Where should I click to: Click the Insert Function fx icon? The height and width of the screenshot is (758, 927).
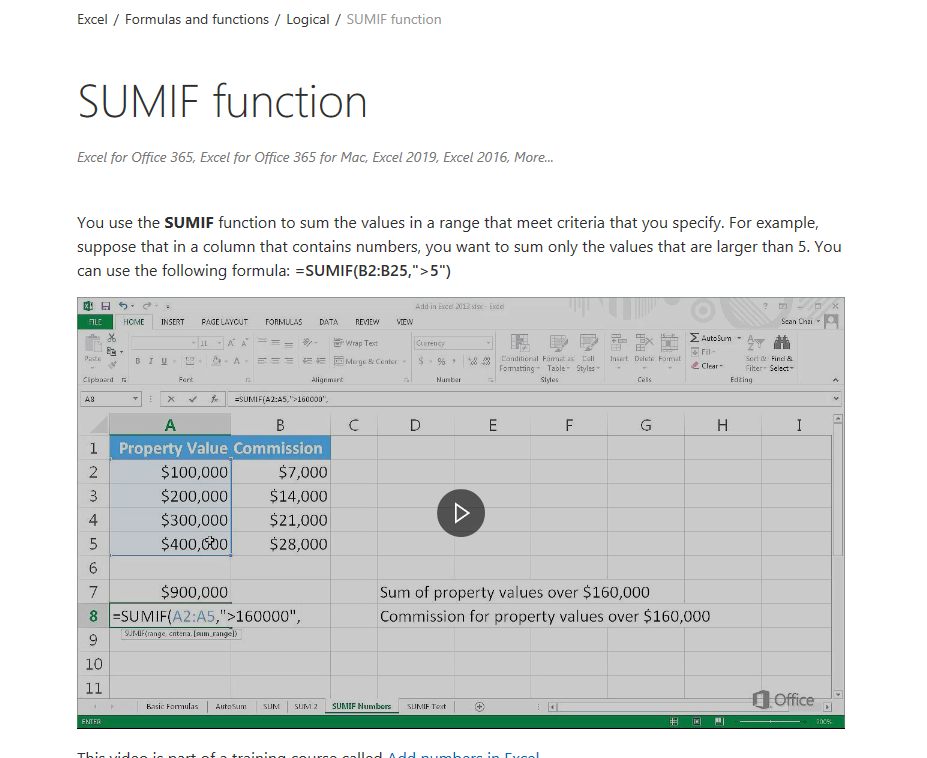214,399
